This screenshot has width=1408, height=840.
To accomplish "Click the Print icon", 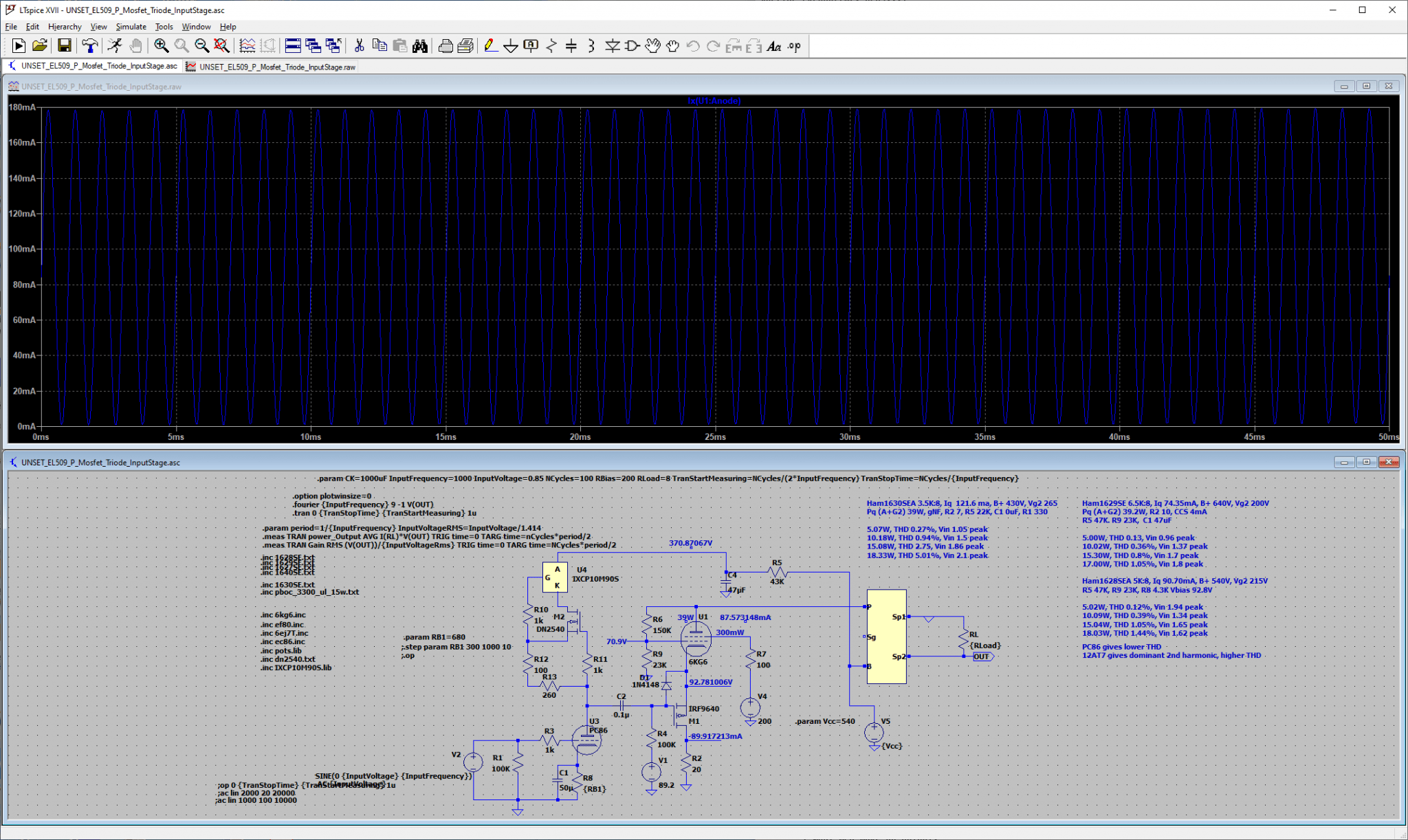I will tap(465, 46).
